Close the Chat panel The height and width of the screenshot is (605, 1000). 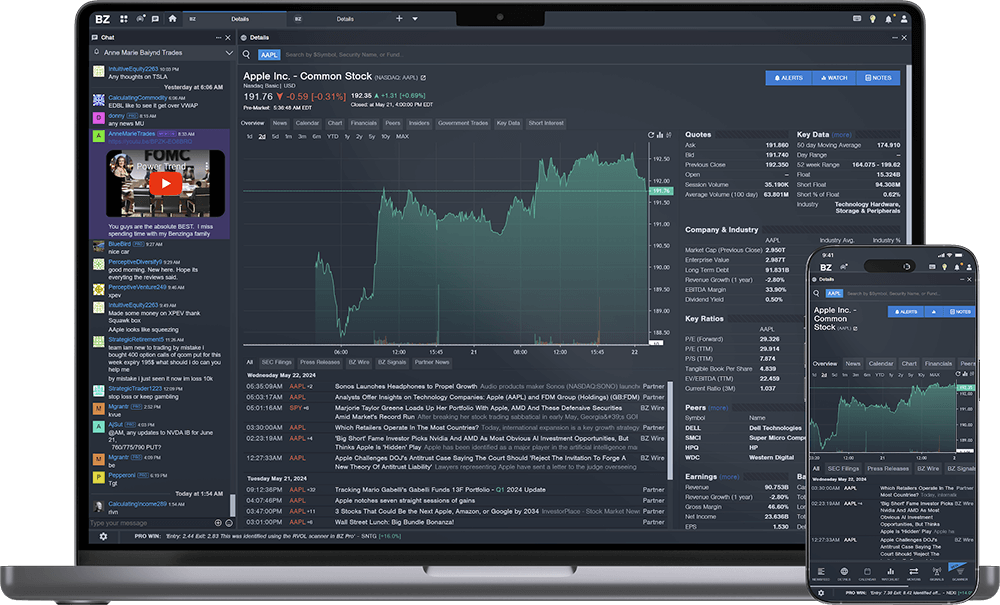coord(228,38)
